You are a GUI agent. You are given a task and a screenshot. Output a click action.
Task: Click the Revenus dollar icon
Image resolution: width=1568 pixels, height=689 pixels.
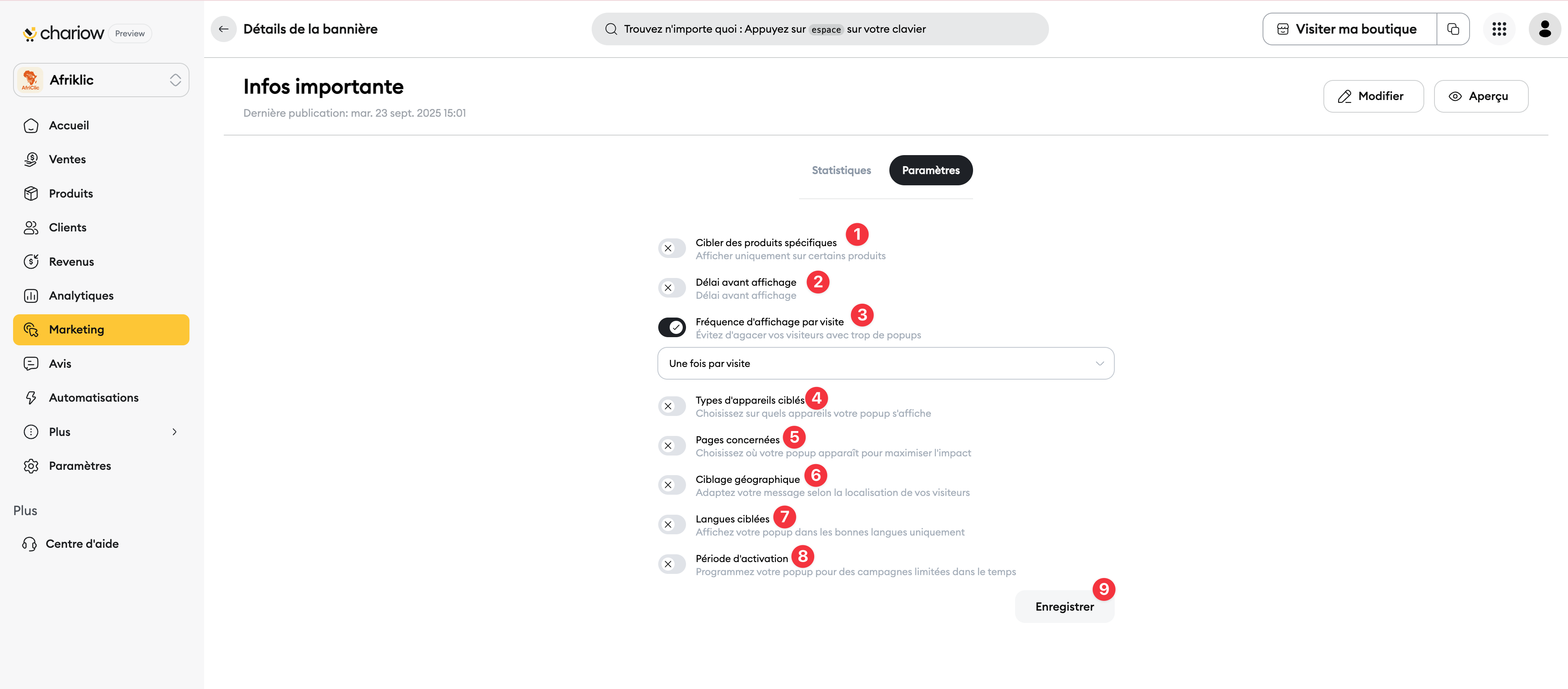tap(31, 262)
